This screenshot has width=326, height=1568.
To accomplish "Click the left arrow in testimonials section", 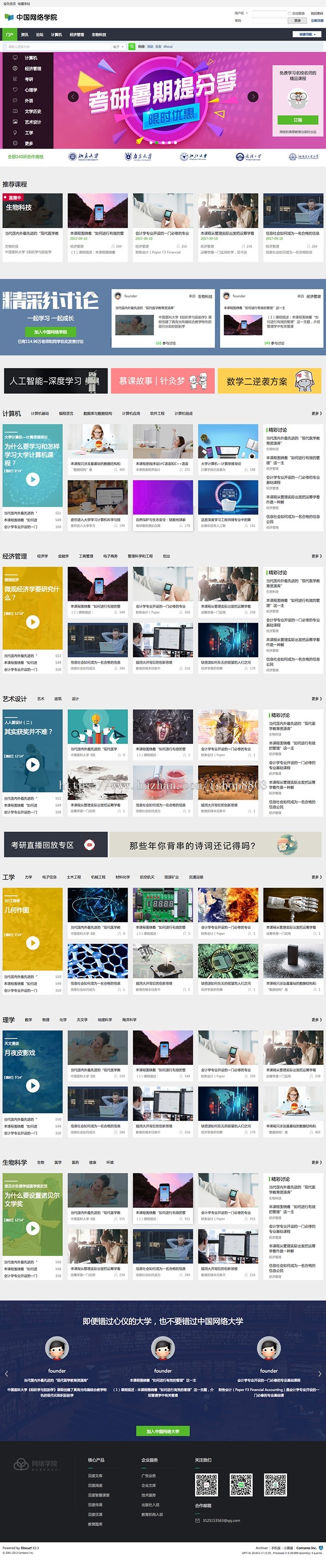I will 6,1374.
